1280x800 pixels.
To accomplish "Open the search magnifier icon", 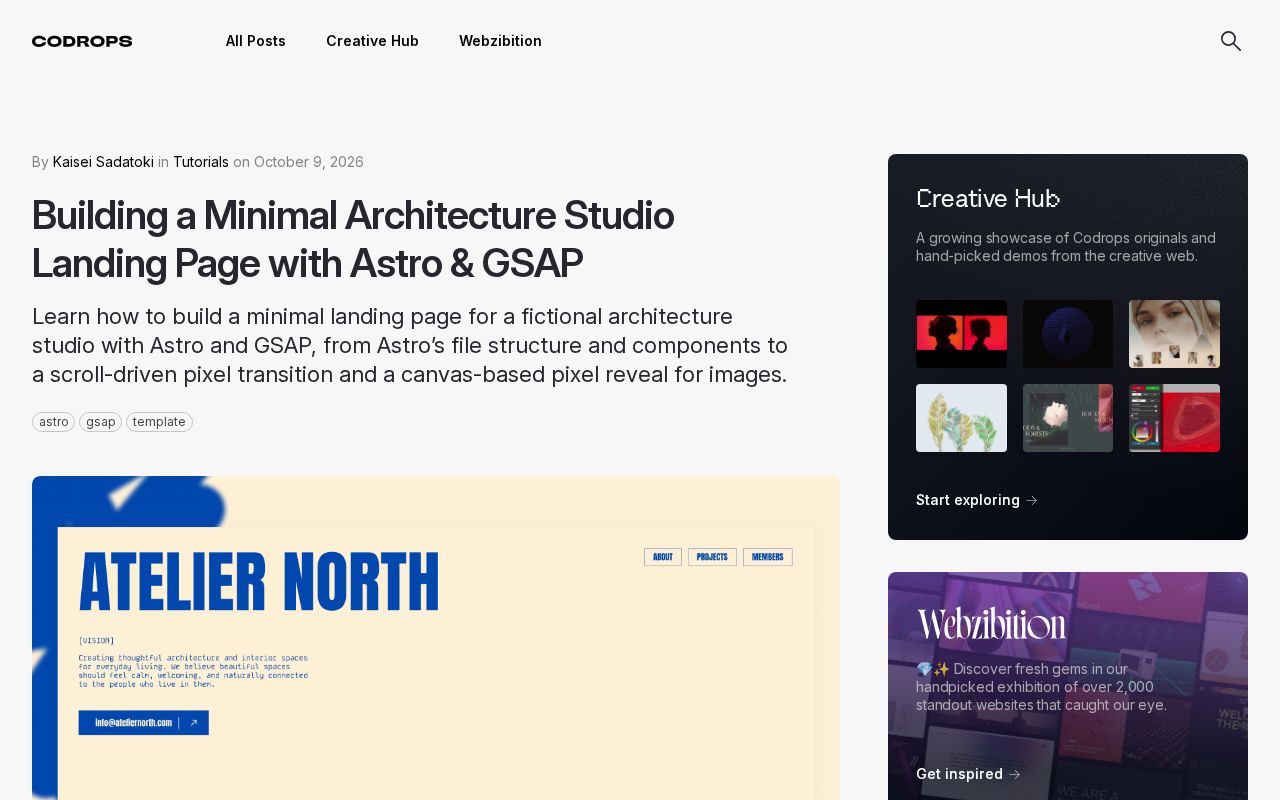I will point(1231,41).
